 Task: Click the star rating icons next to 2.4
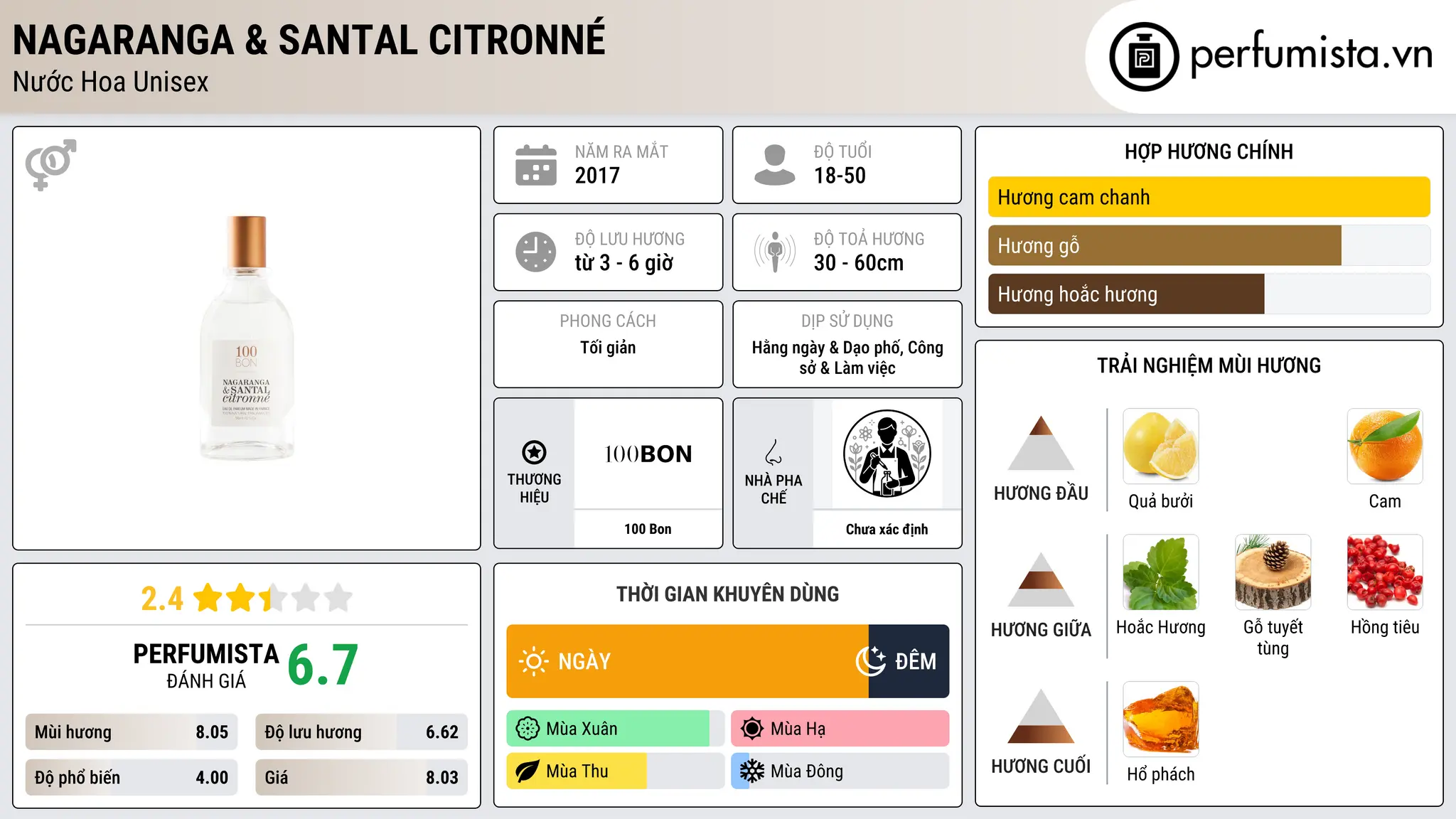pyautogui.click(x=273, y=598)
